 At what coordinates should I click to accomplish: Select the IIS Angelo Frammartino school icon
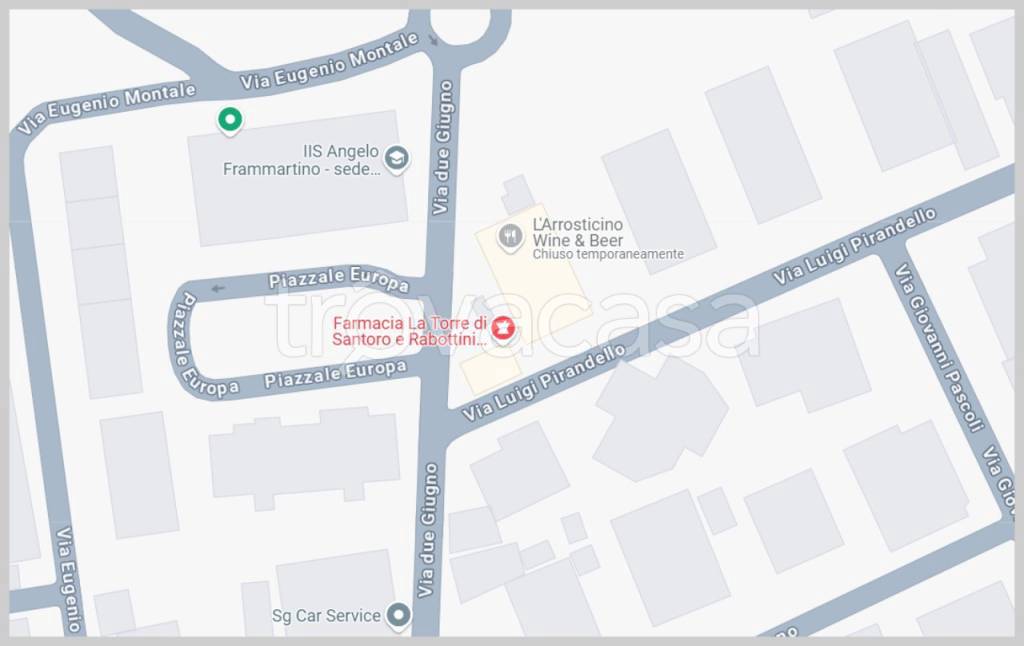click(396, 159)
